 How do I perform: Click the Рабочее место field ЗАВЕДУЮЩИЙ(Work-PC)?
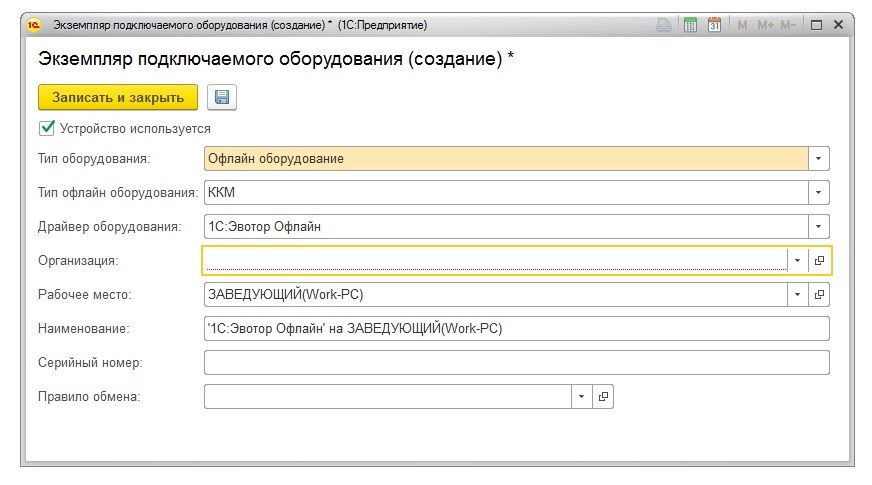point(495,294)
